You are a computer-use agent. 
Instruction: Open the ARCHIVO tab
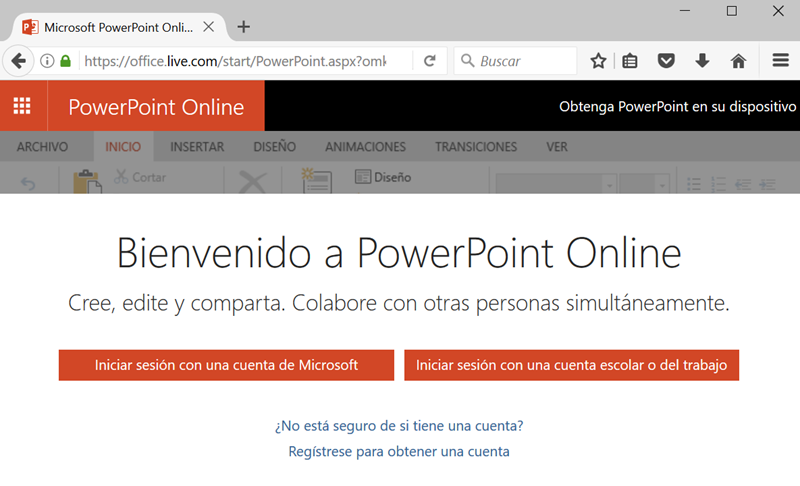[x=42, y=147]
